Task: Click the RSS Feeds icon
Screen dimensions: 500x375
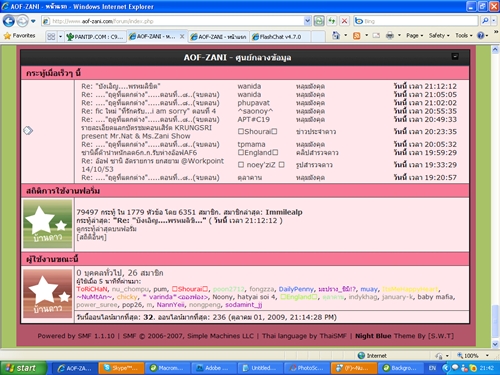Action: (x=357, y=36)
